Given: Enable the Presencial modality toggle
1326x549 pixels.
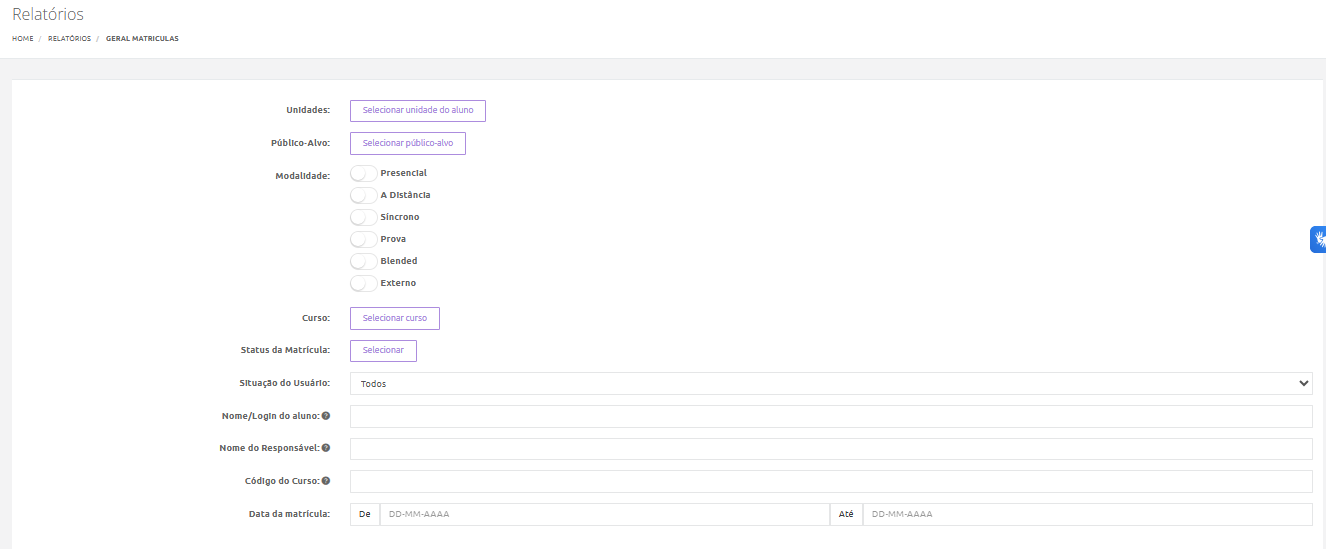Looking at the screenshot, I should (x=364, y=174).
